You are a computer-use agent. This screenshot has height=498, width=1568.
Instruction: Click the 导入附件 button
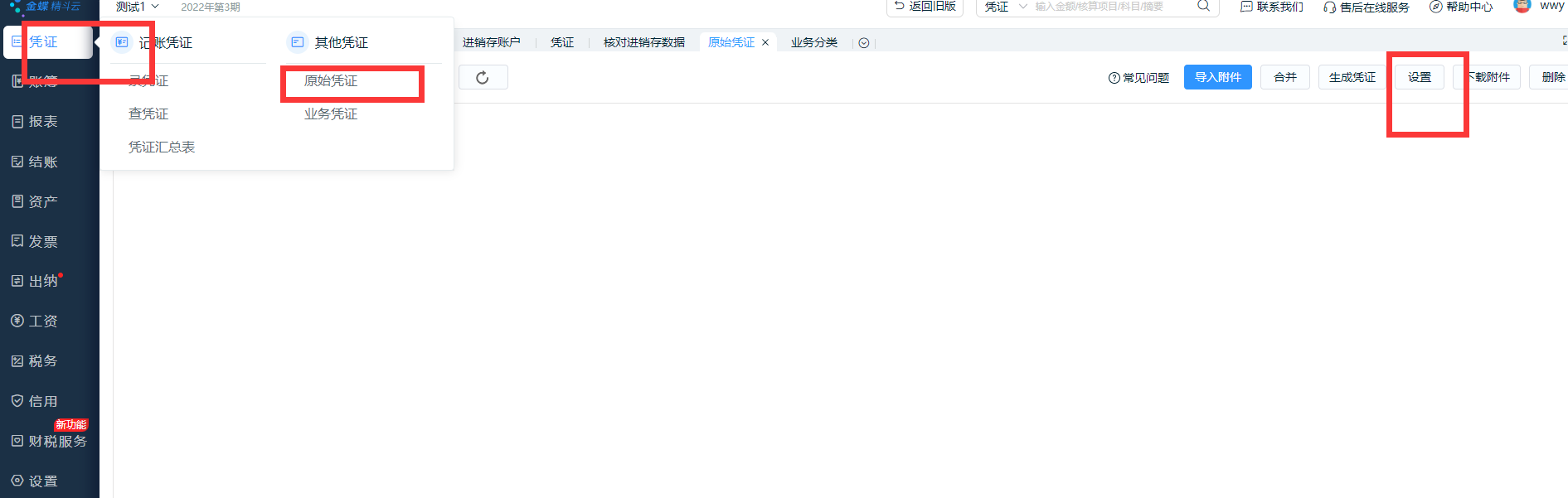pos(1218,77)
